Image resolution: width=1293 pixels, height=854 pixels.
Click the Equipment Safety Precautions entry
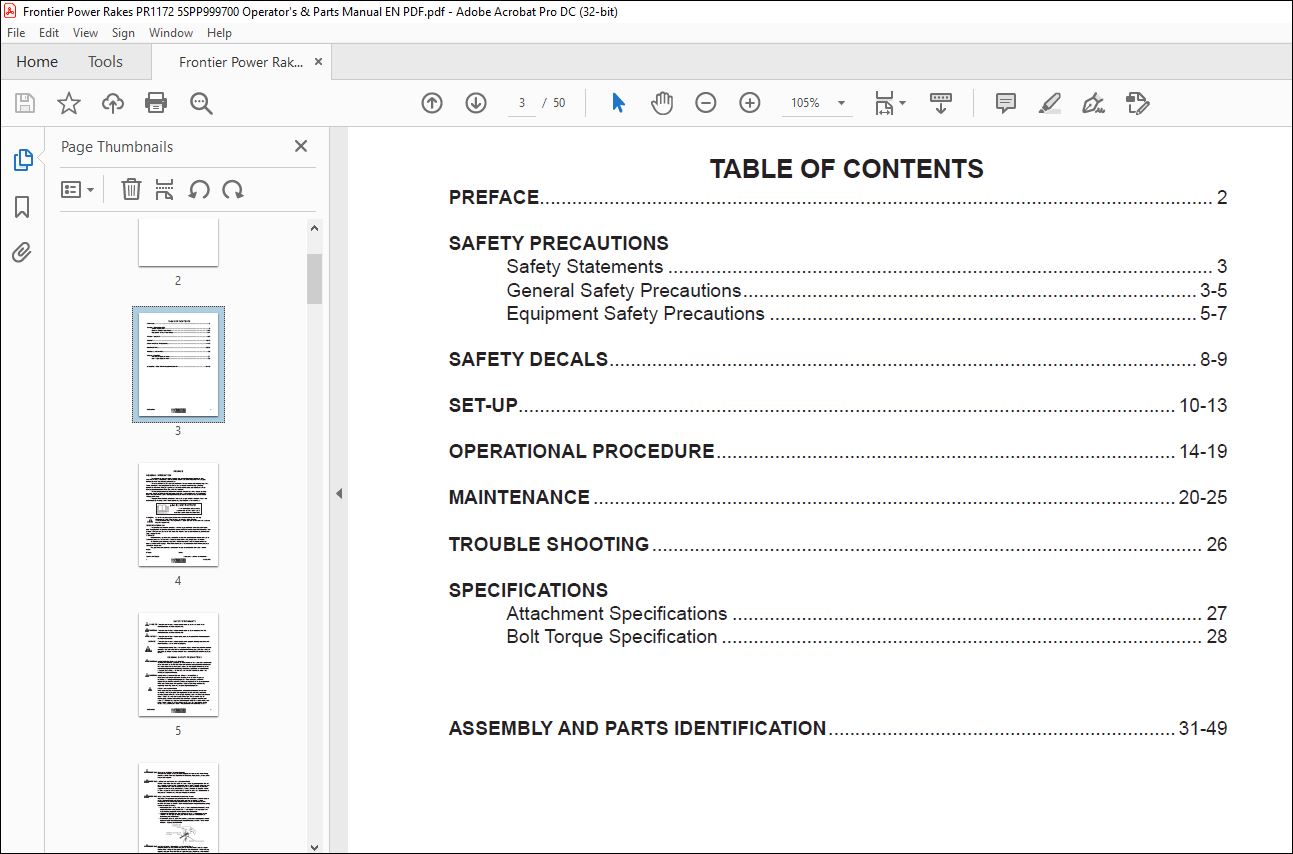866,314
